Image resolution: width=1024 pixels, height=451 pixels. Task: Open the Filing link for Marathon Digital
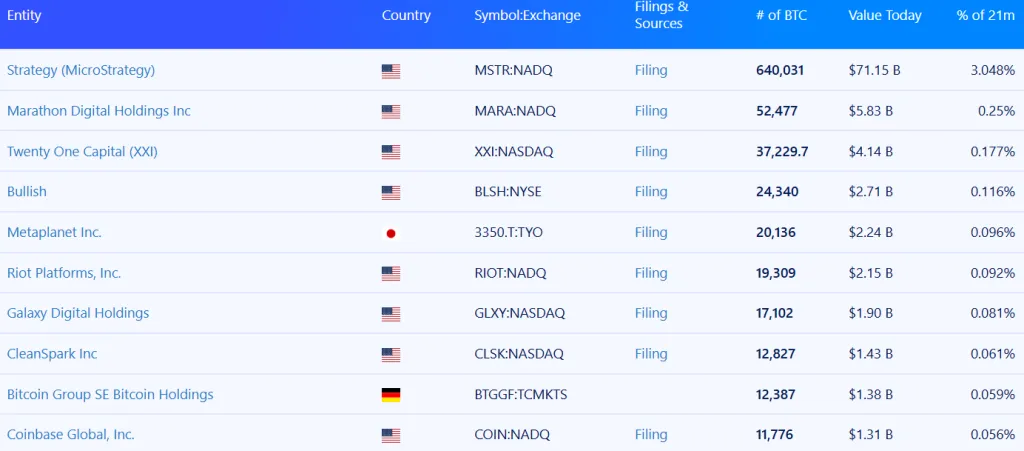[651, 111]
